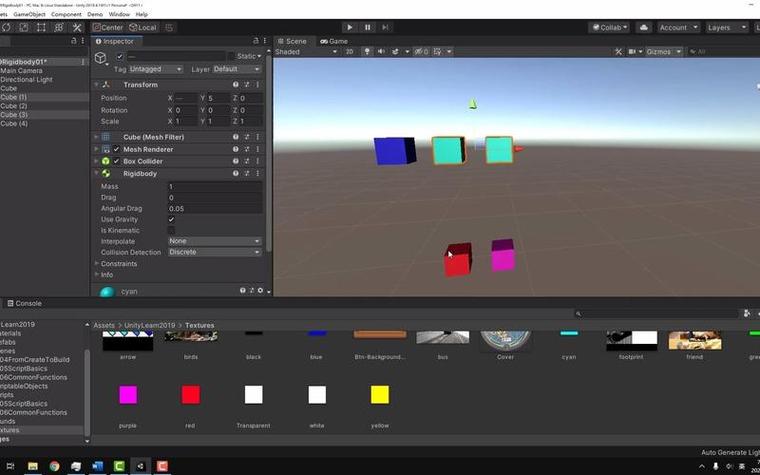Lock the Inspector panel
760x475 pixels.
coord(256,41)
